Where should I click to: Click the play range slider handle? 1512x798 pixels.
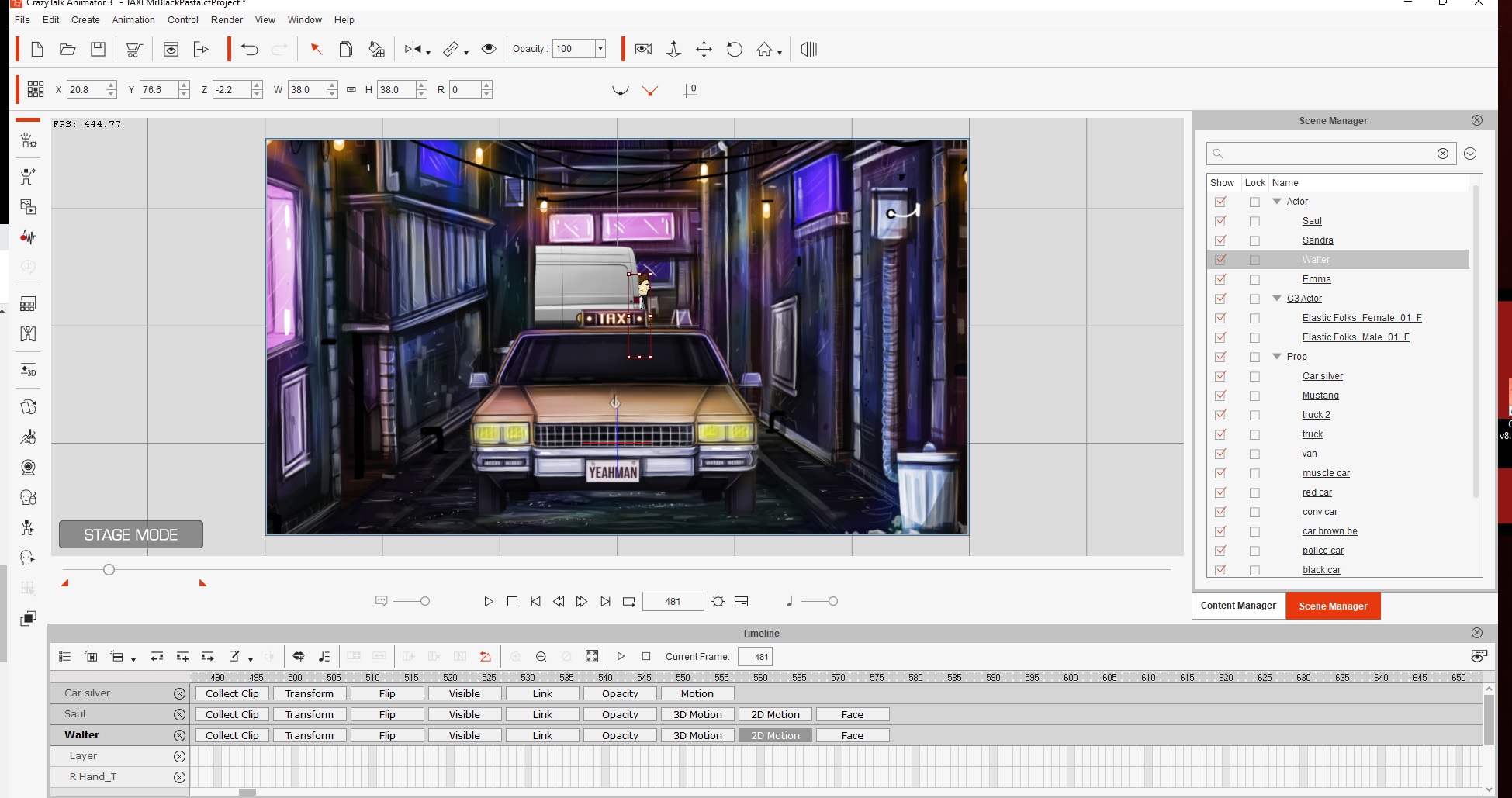[x=109, y=569]
